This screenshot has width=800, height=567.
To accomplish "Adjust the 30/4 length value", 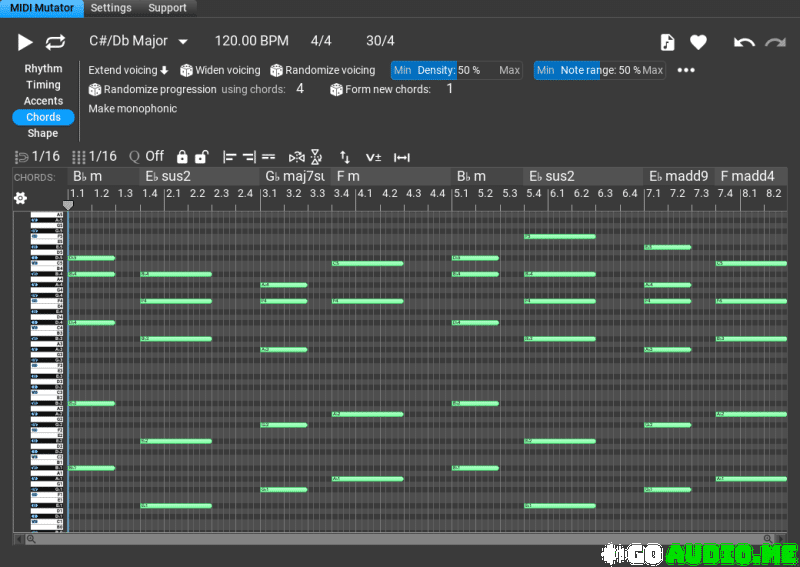I will click(380, 41).
